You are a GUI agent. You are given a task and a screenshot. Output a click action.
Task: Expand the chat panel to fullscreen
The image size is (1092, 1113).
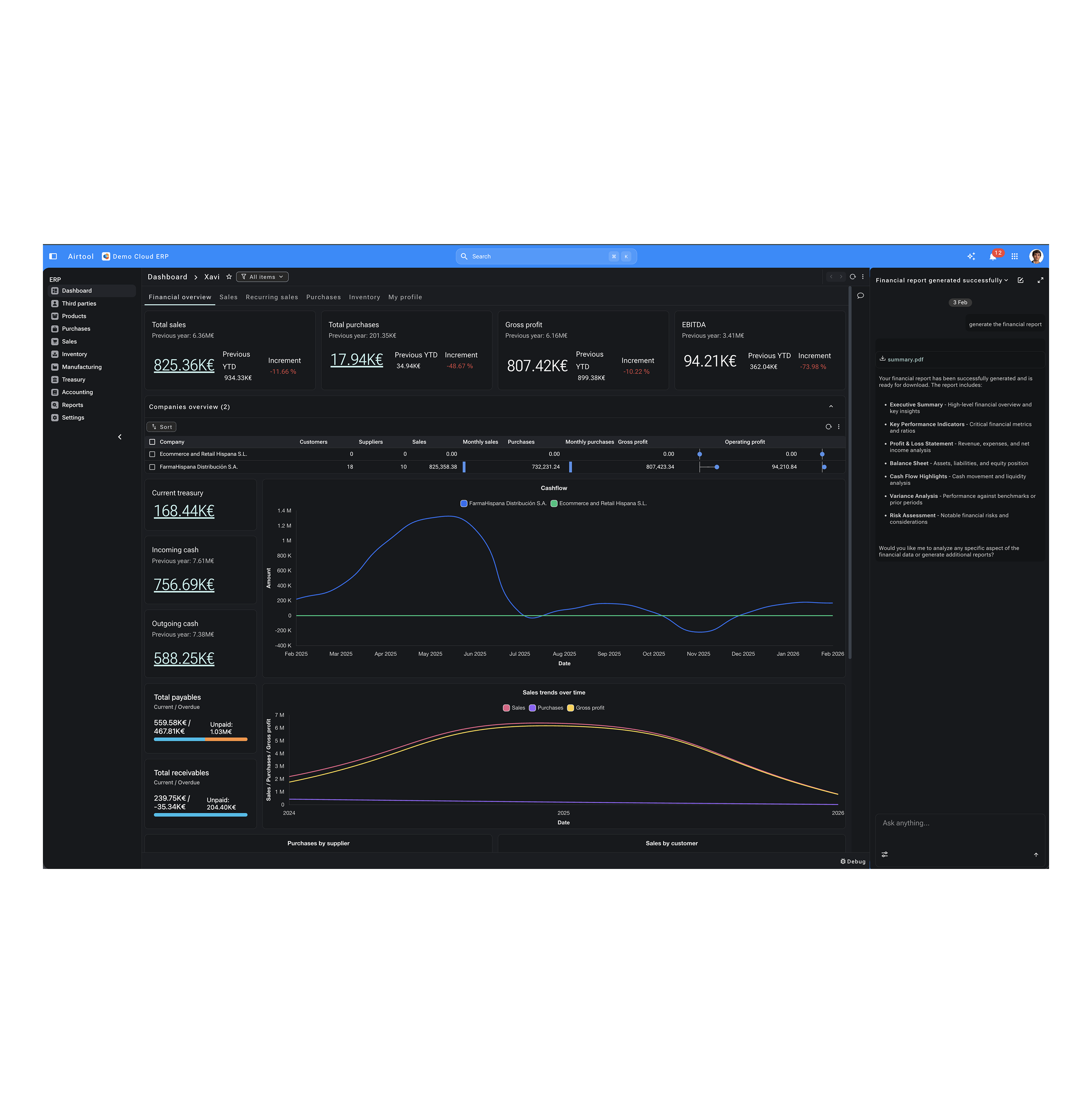[x=1040, y=281]
